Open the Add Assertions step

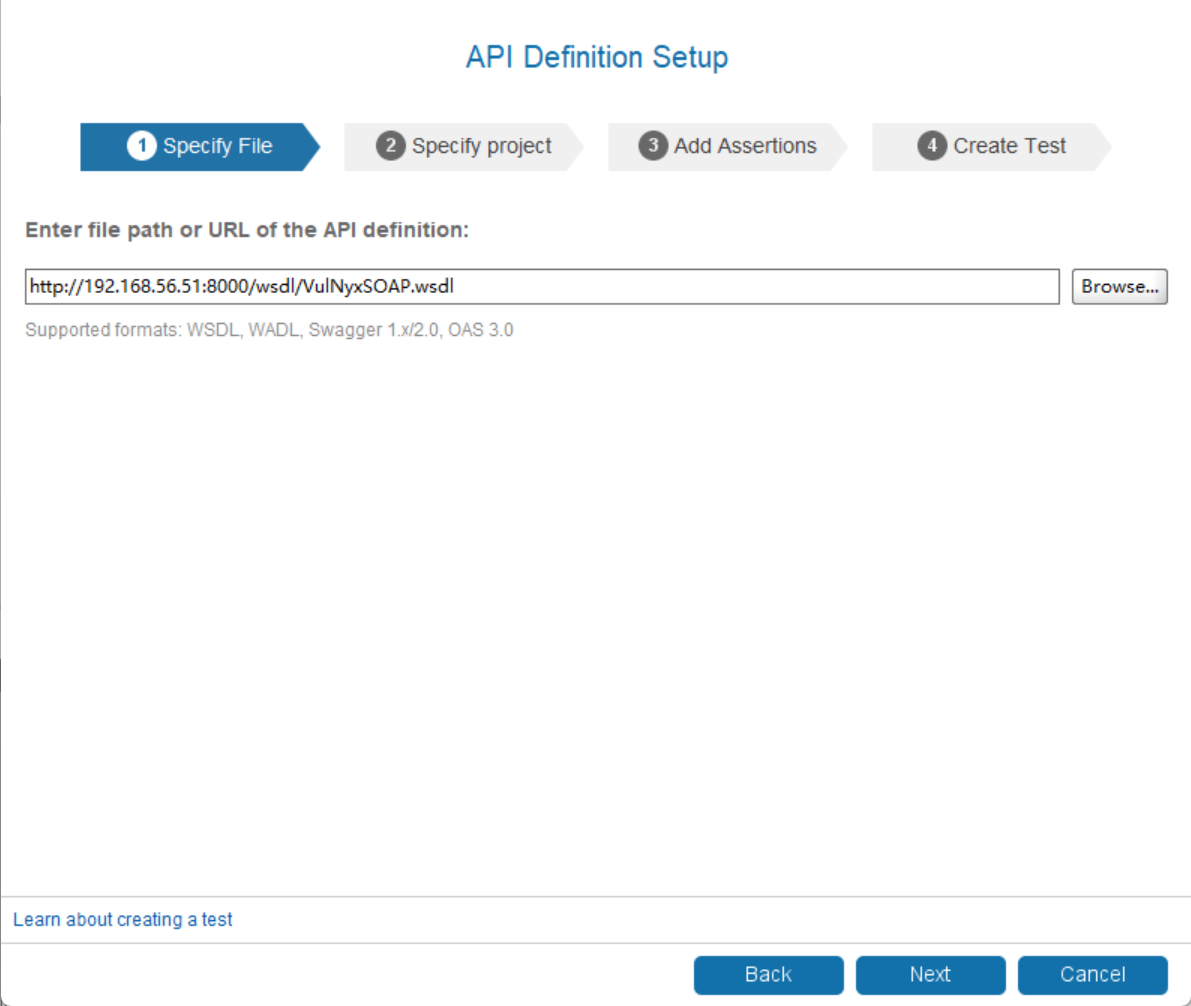coord(745,146)
